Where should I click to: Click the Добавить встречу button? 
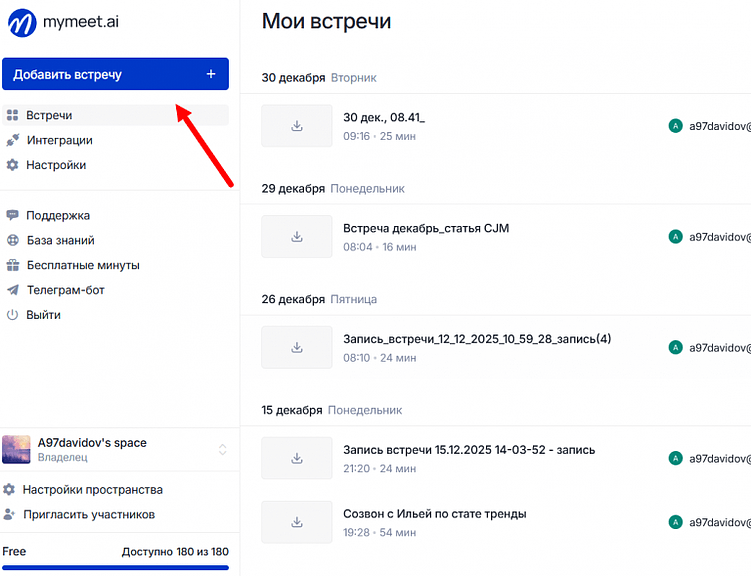point(115,74)
